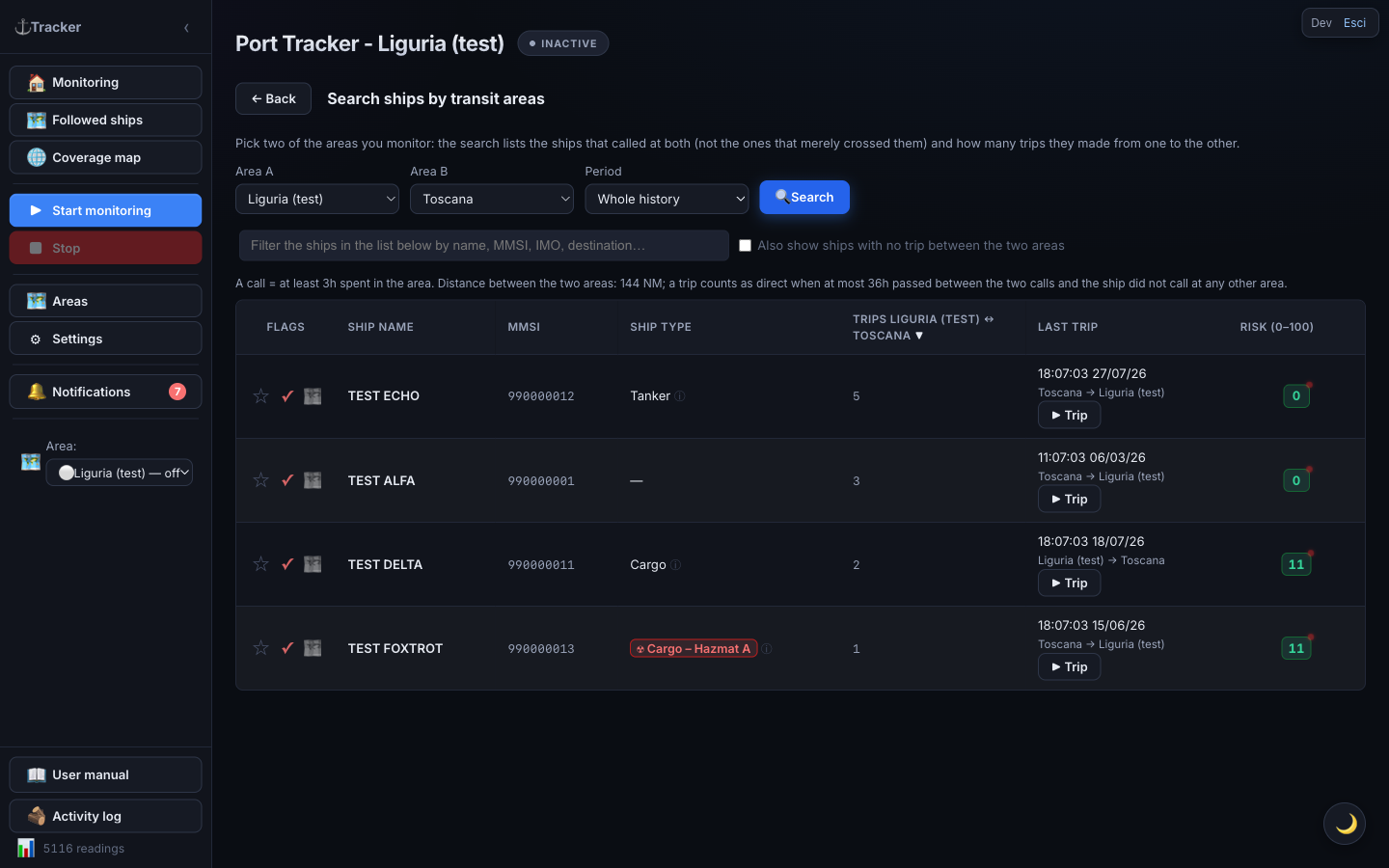Open Settings in the sidebar

coord(105,339)
